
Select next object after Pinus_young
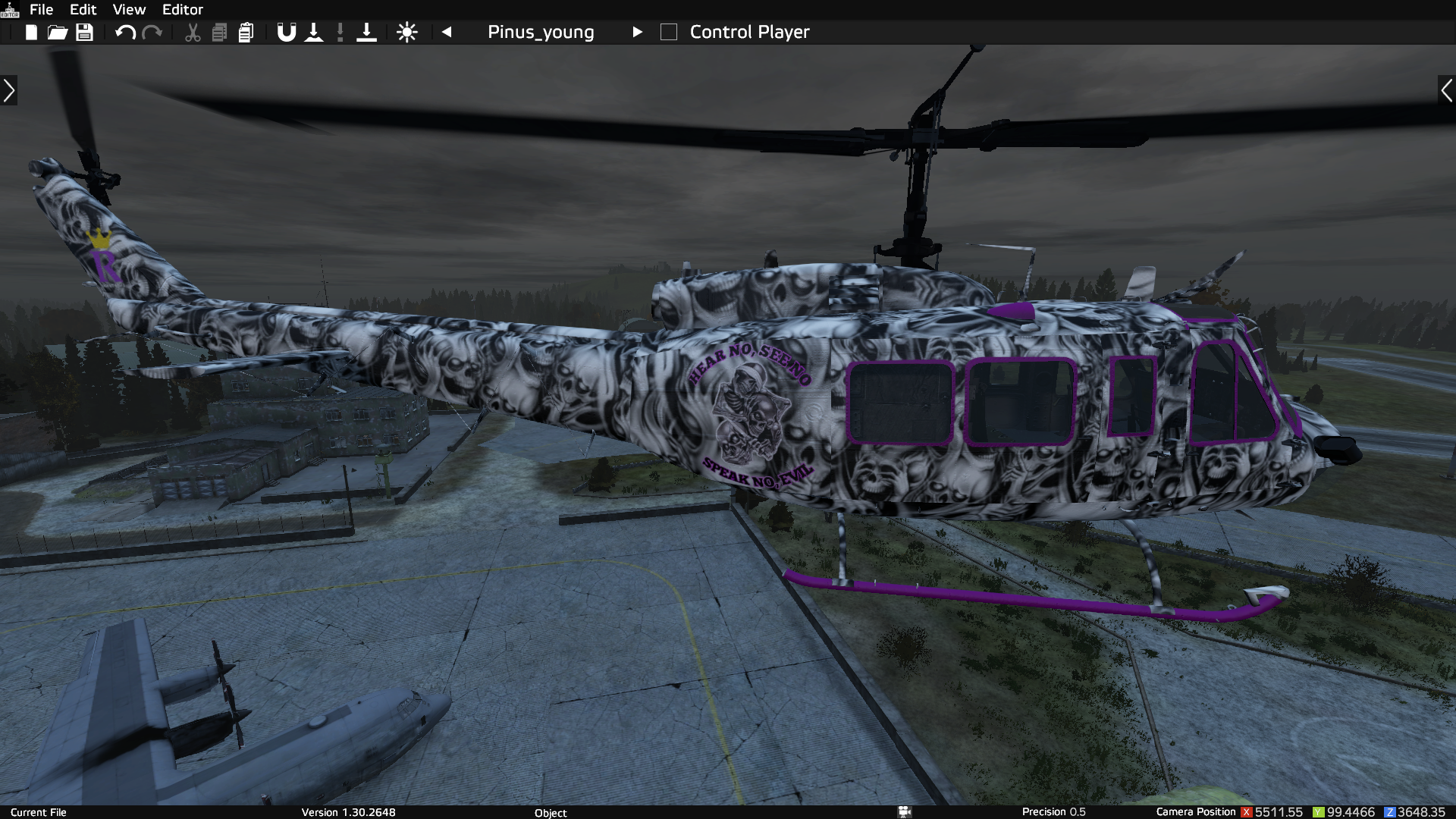tap(637, 33)
